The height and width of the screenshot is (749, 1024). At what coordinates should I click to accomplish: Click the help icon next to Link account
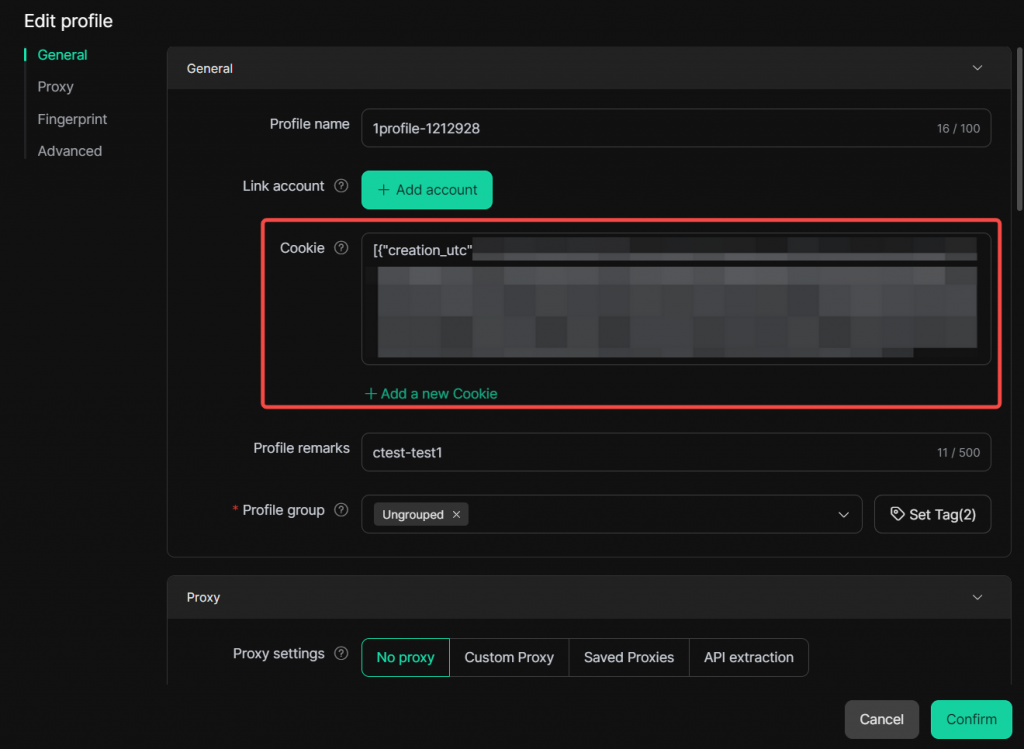(x=341, y=186)
